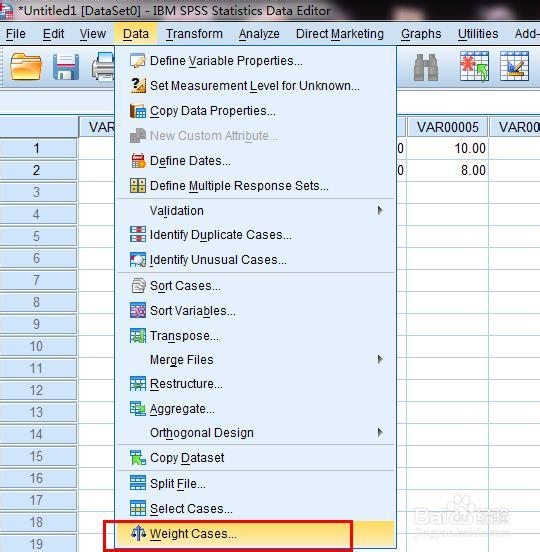Open the Transform menu
Image resolution: width=540 pixels, height=552 pixels.
(x=194, y=34)
